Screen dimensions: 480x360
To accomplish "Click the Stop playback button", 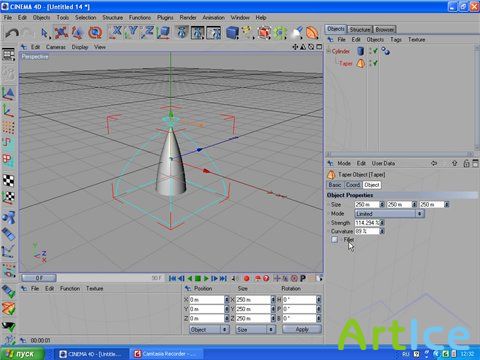I will pyautogui.click(x=198, y=278).
